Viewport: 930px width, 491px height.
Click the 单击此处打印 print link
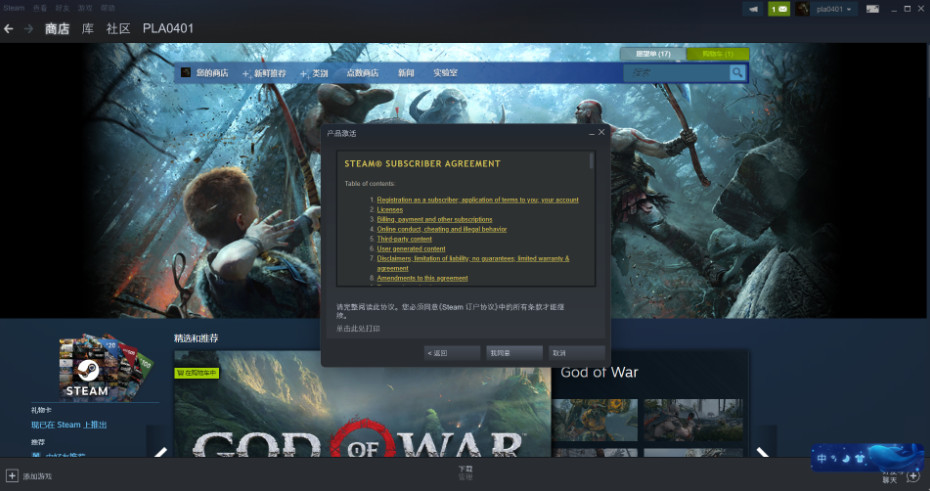(x=358, y=328)
